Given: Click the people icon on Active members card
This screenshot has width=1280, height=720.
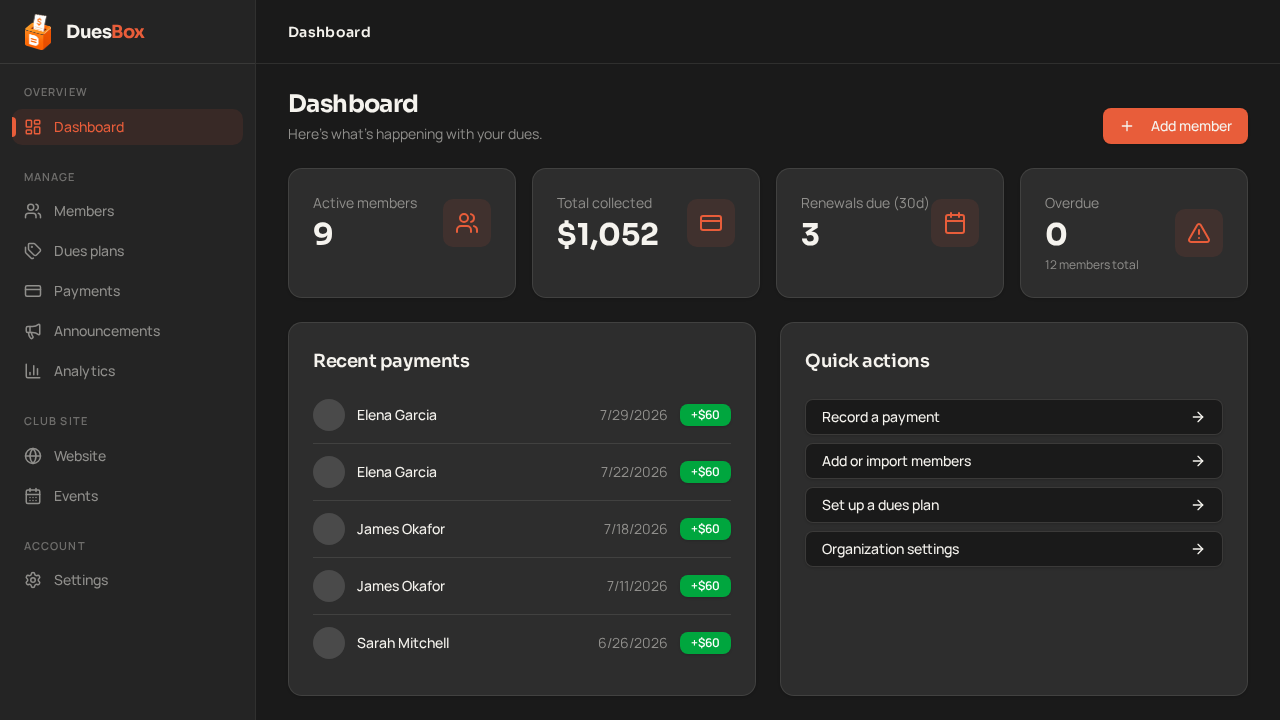Looking at the screenshot, I should (x=467, y=223).
